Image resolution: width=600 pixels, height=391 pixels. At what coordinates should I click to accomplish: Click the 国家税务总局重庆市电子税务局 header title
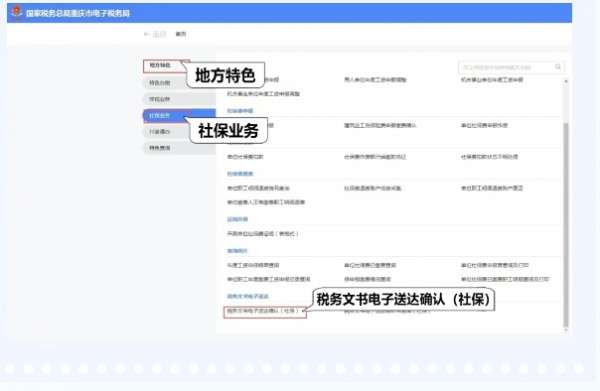pyautogui.click(x=78, y=13)
